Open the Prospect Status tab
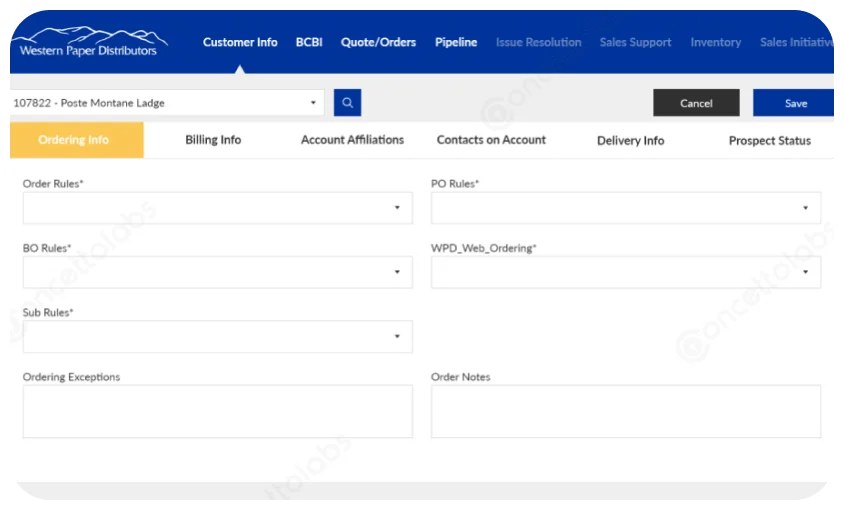Image resolution: width=844 pixels, height=510 pixels. tap(770, 141)
